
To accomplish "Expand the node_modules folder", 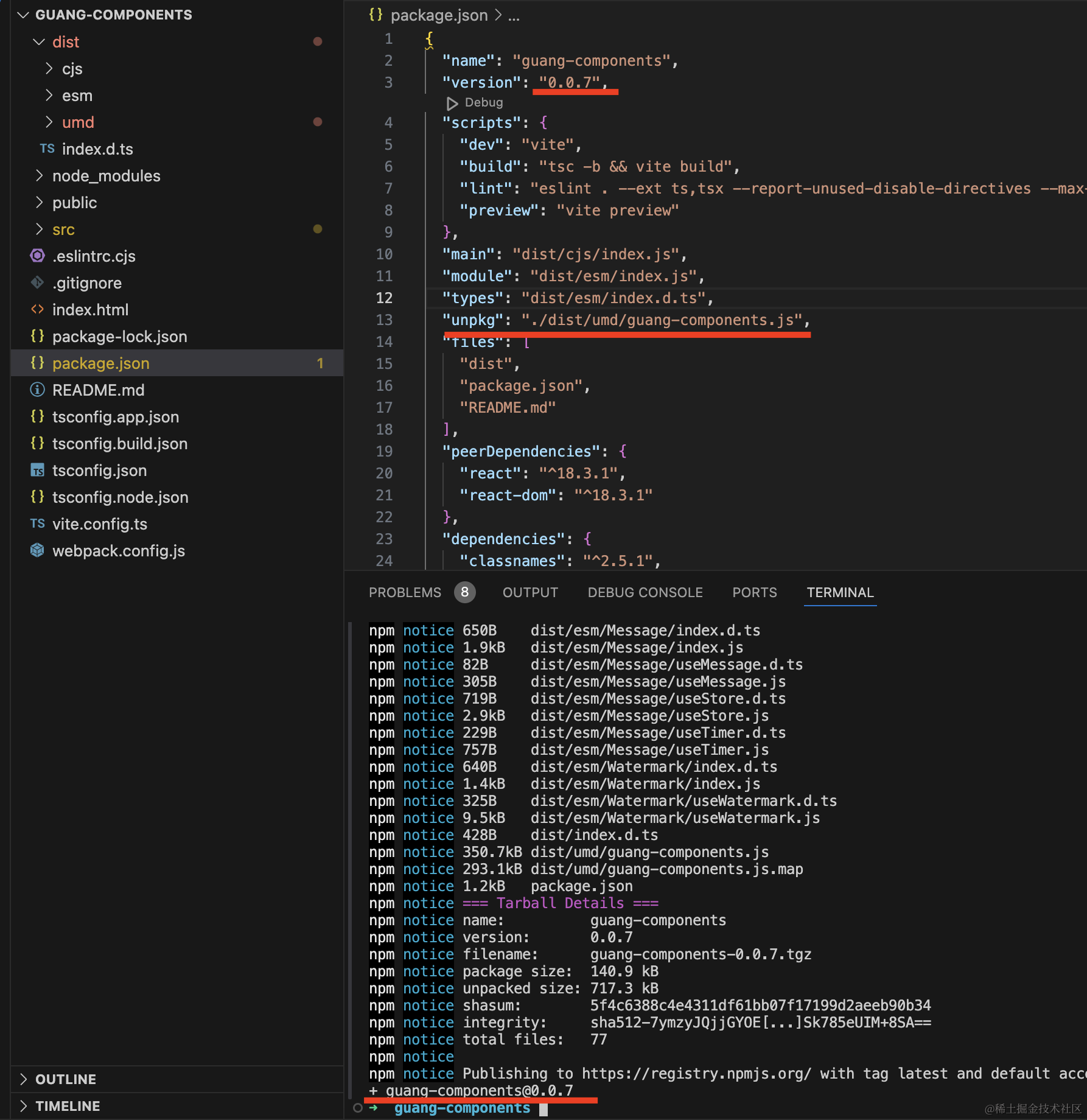I will pos(39,175).
